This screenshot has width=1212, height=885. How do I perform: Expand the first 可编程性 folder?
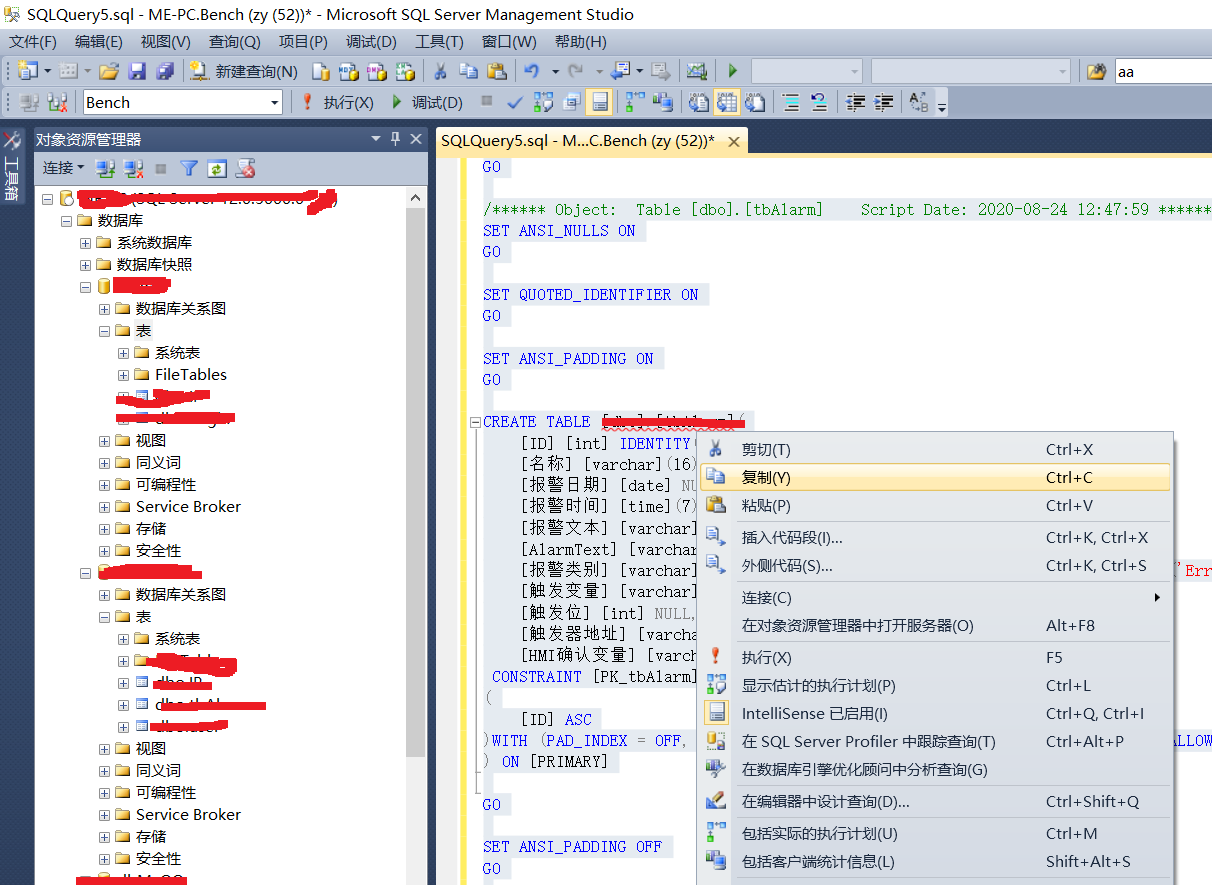pyautogui.click(x=105, y=485)
